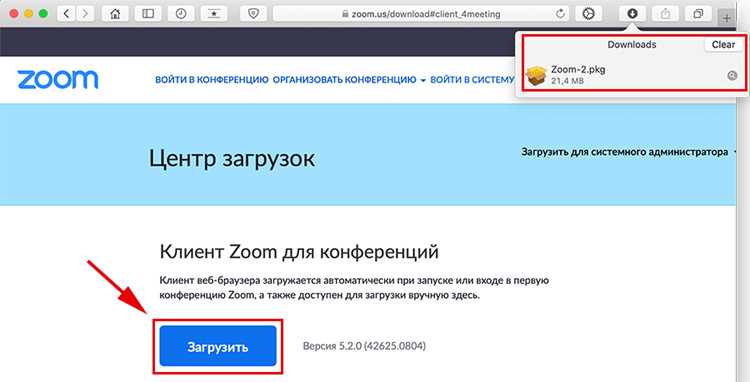Click the Клиент Zoom для конференций heading

(x=299, y=251)
